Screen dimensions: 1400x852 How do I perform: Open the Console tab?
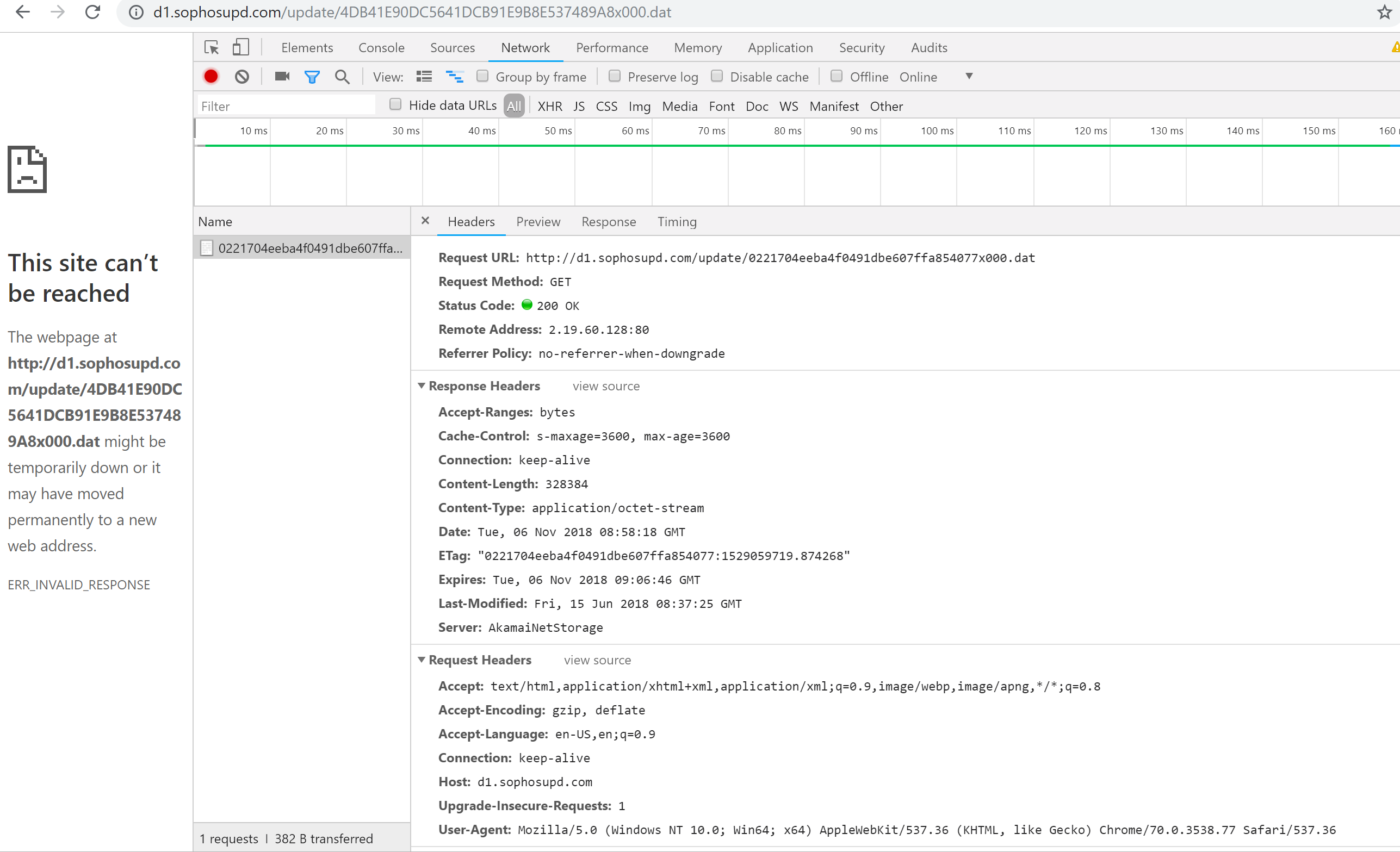381,48
